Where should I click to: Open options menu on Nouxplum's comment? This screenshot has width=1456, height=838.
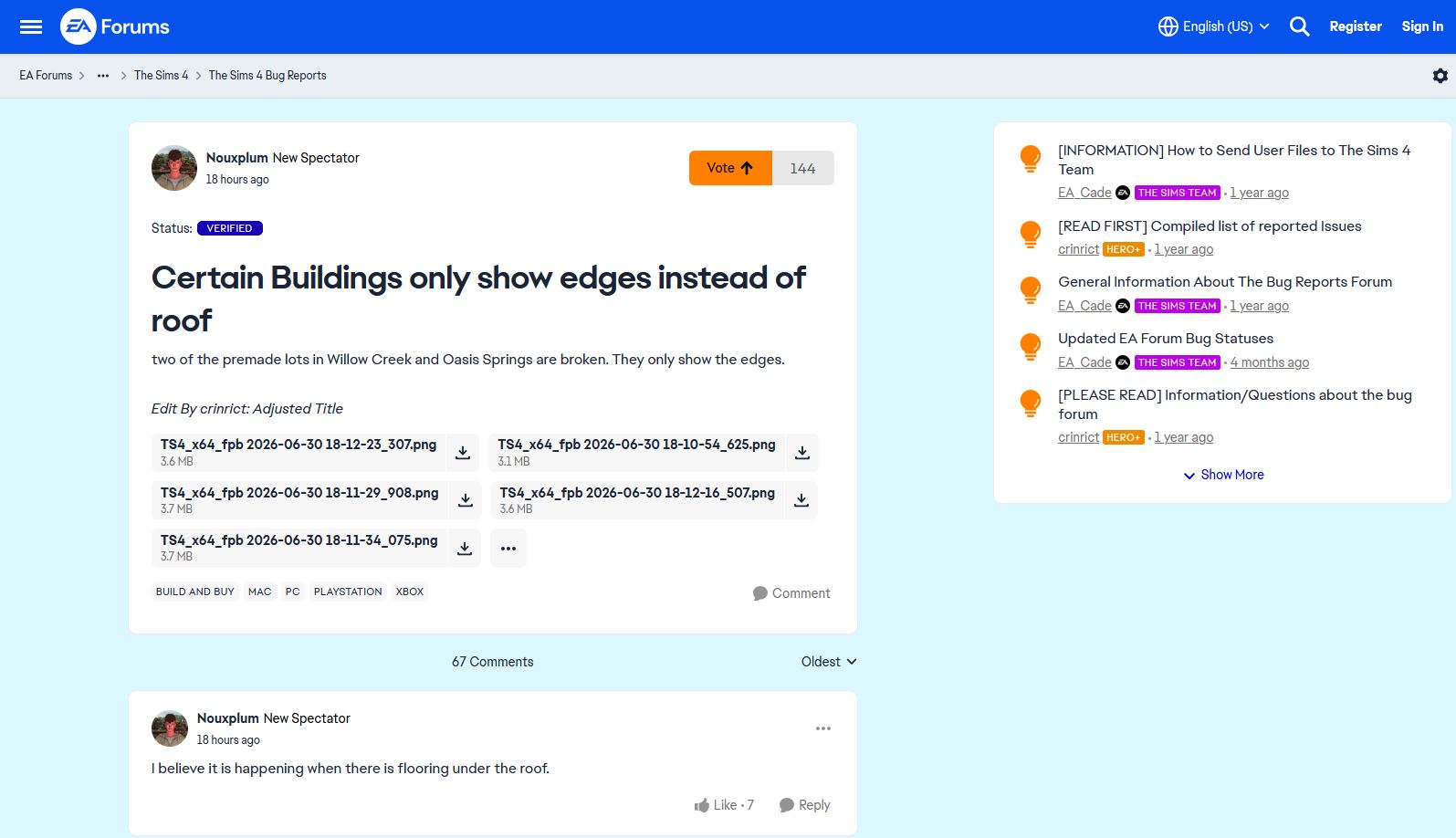click(x=823, y=728)
